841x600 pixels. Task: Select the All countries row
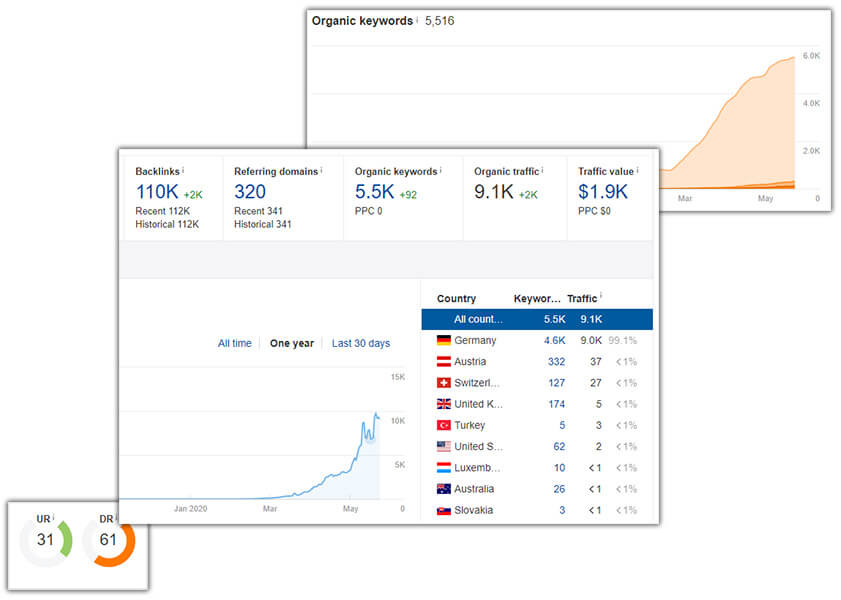point(537,319)
